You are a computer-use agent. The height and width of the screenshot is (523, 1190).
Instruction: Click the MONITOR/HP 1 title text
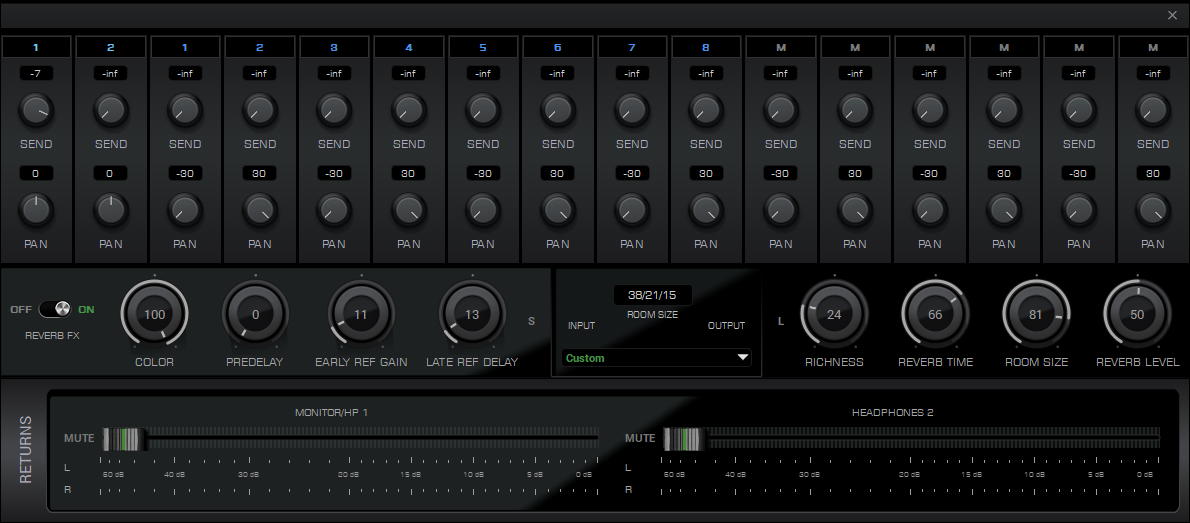[331, 412]
